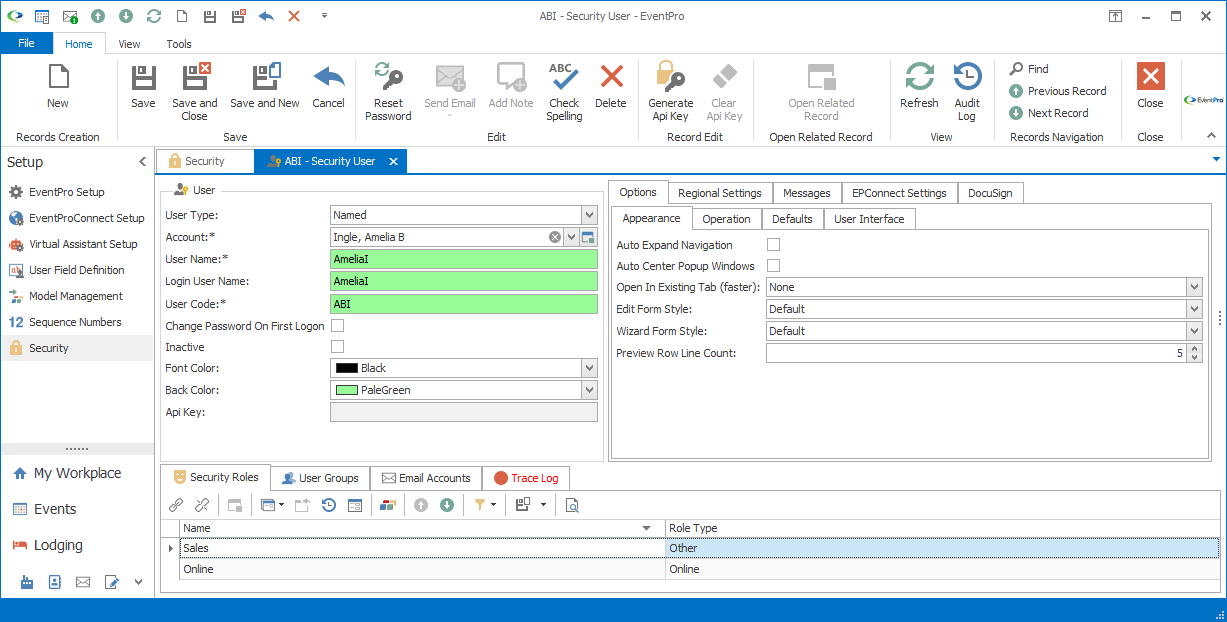Open the User Interface sub-tab
Image resolution: width=1227 pixels, height=622 pixels.
point(869,219)
